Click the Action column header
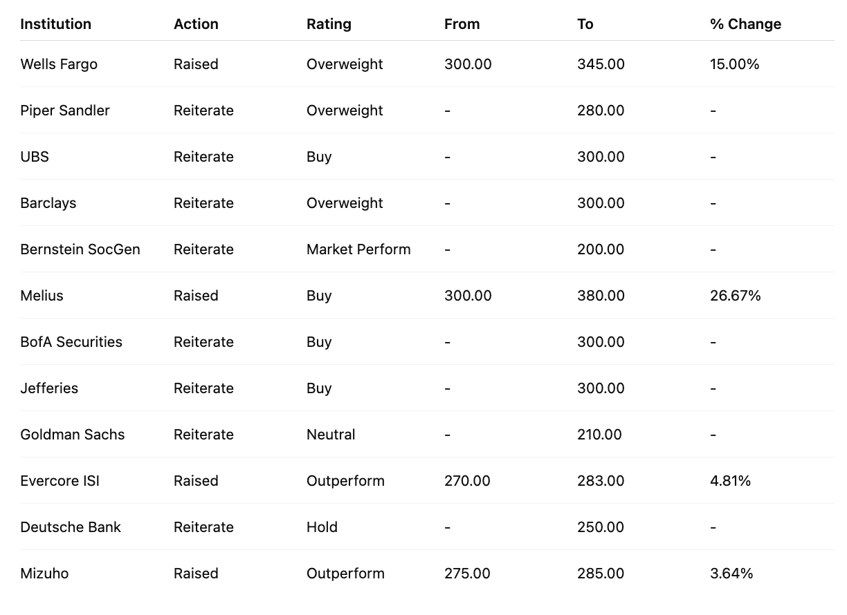The image size is (847, 615). [x=195, y=24]
